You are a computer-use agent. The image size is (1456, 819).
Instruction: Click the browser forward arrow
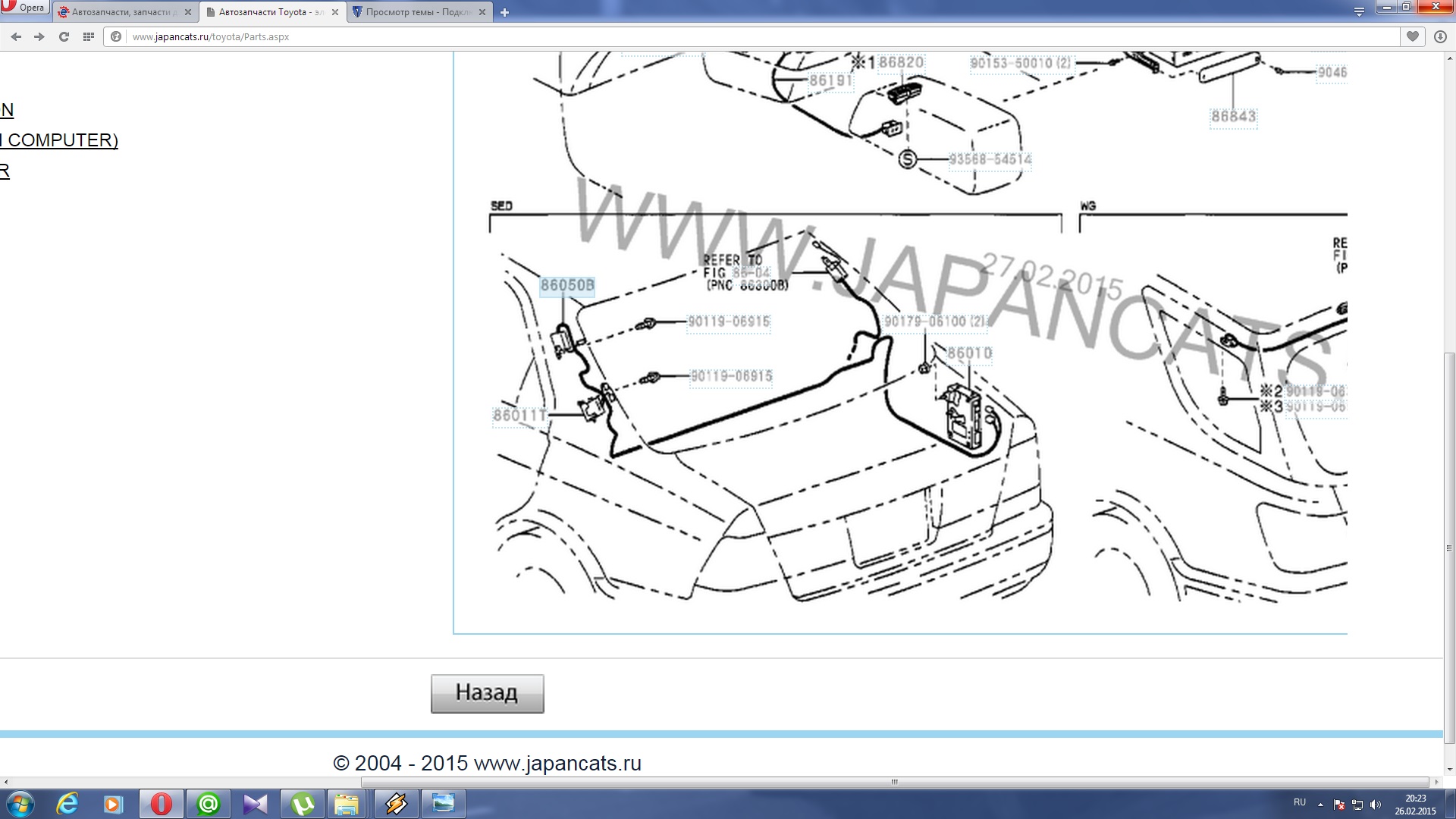tap(39, 36)
